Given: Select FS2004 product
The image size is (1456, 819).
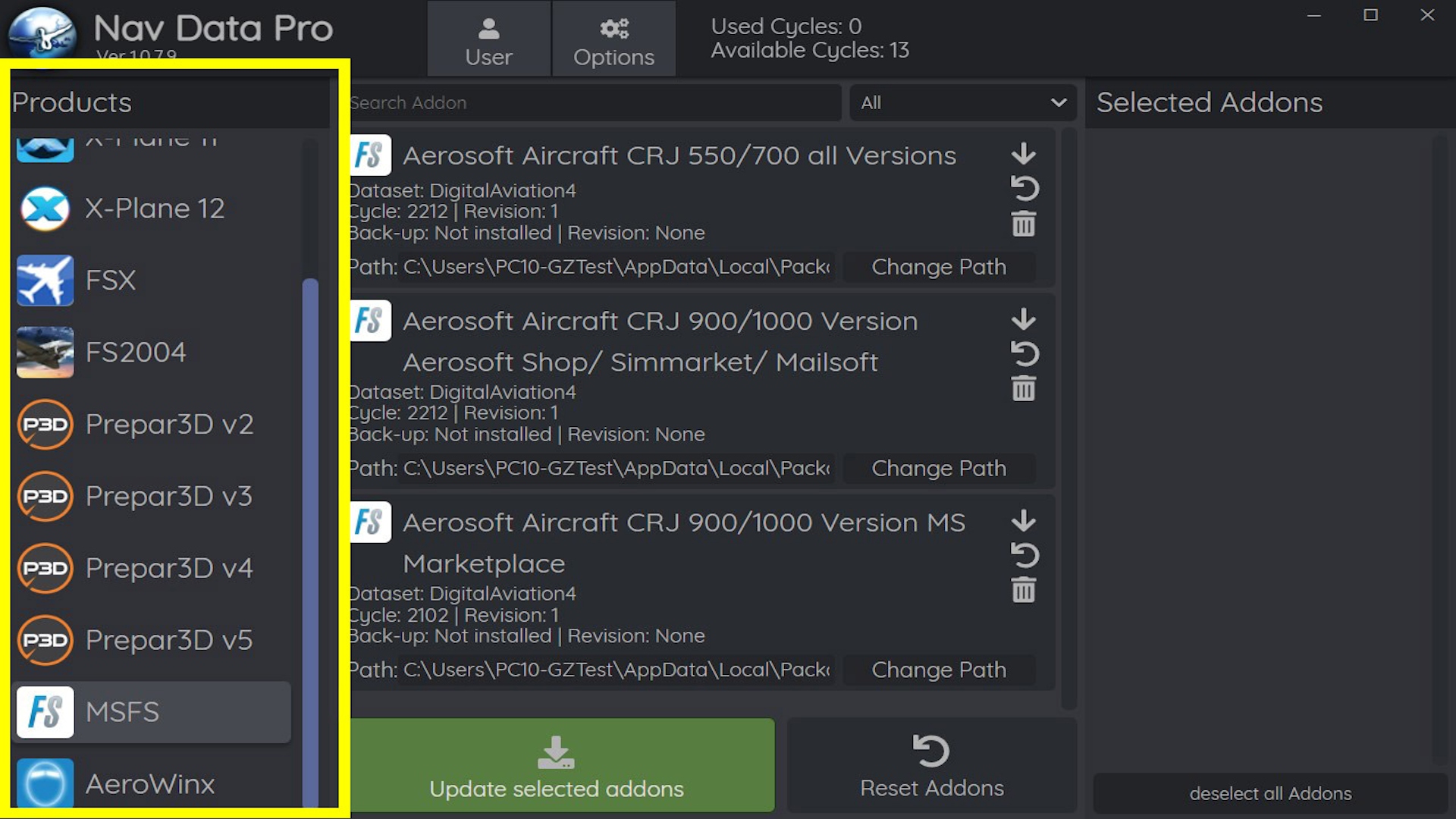Looking at the screenshot, I should pos(152,353).
